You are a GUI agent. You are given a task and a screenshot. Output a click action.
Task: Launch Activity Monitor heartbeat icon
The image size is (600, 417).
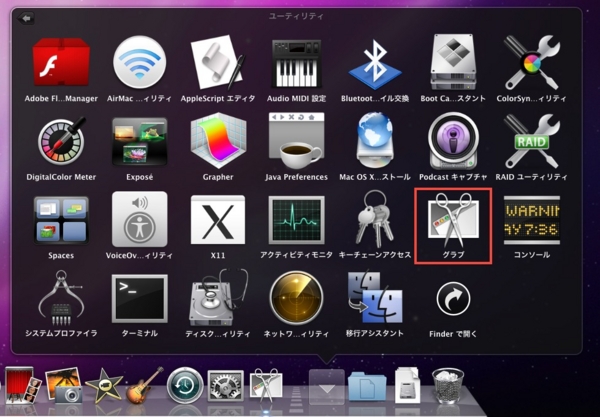pos(297,220)
